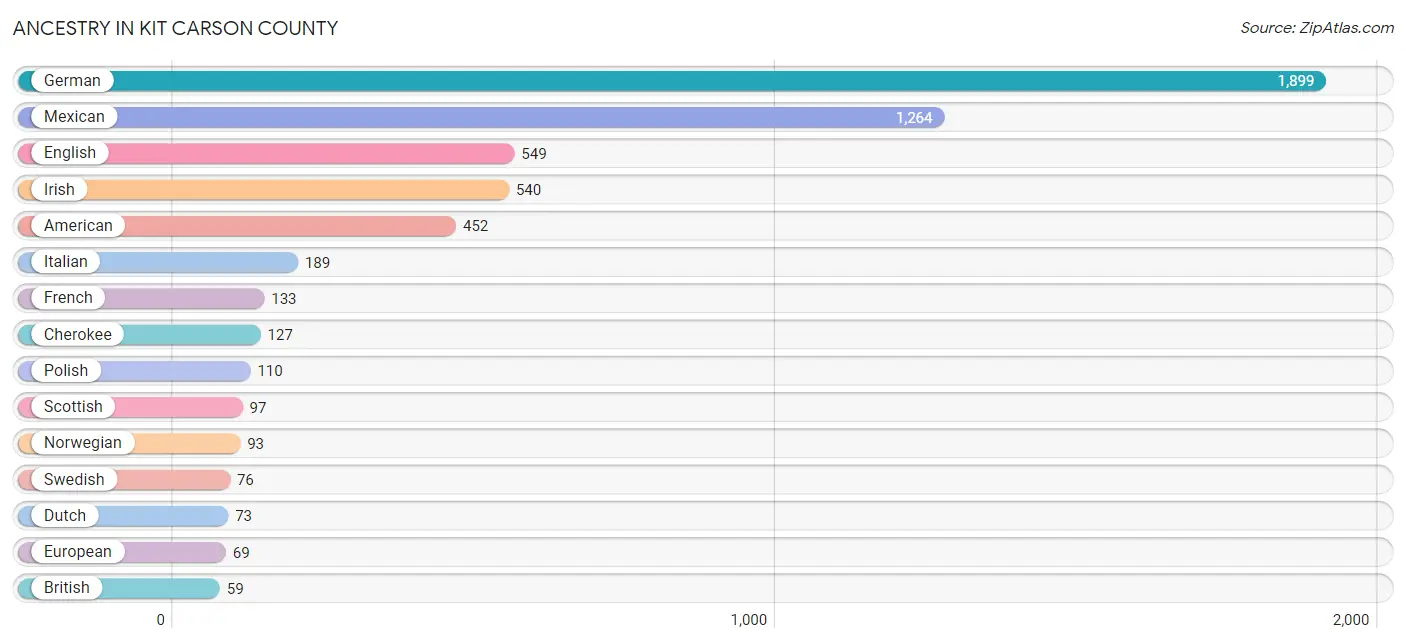
Task: Click the 76 value beside Swedish
Action: point(246,480)
